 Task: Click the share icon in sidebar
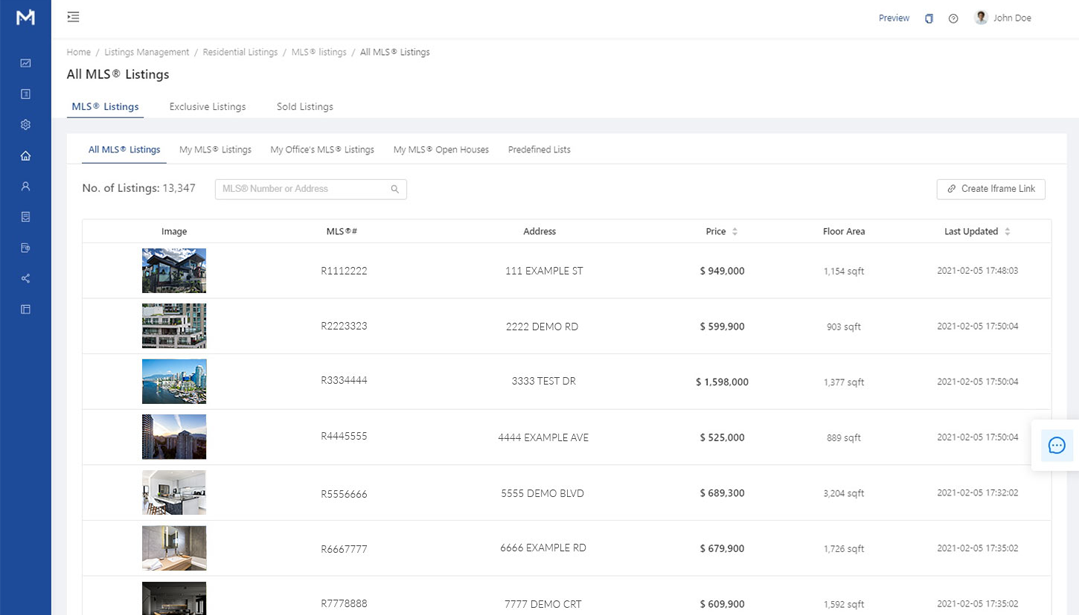pyautogui.click(x=26, y=279)
